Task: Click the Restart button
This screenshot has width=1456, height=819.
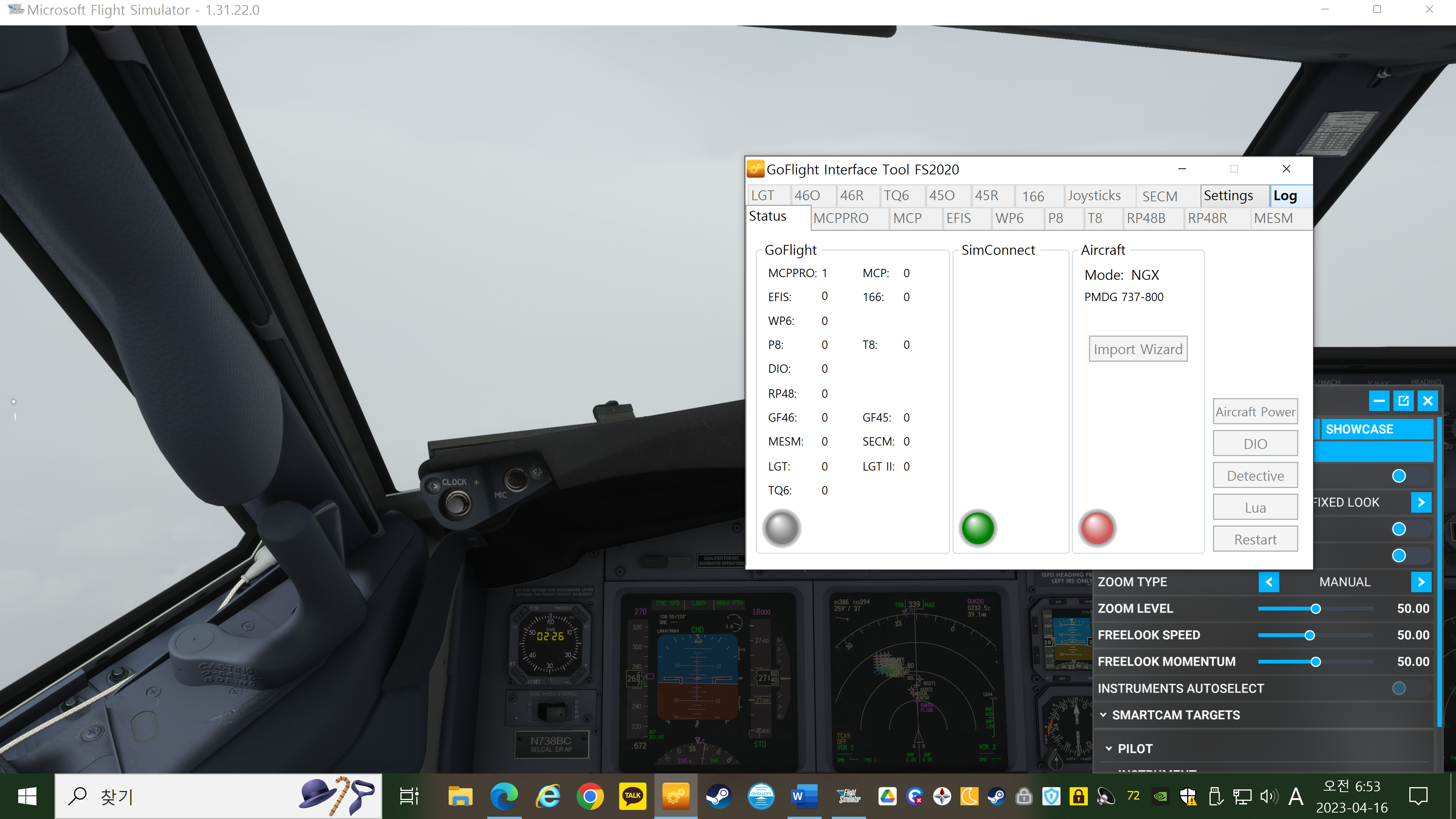Action: pyautogui.click(x=1255, y=539)
